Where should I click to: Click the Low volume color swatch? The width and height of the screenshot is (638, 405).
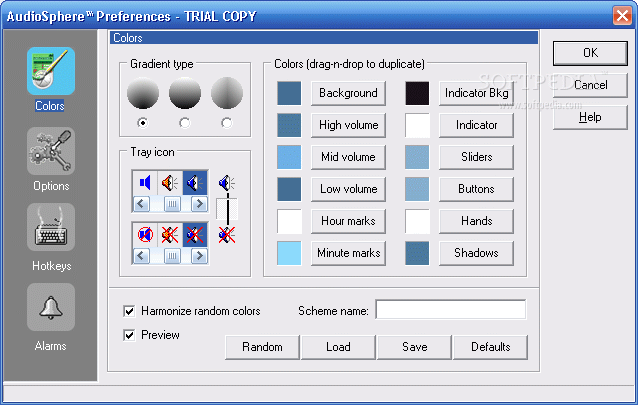(x=289, y=189)
